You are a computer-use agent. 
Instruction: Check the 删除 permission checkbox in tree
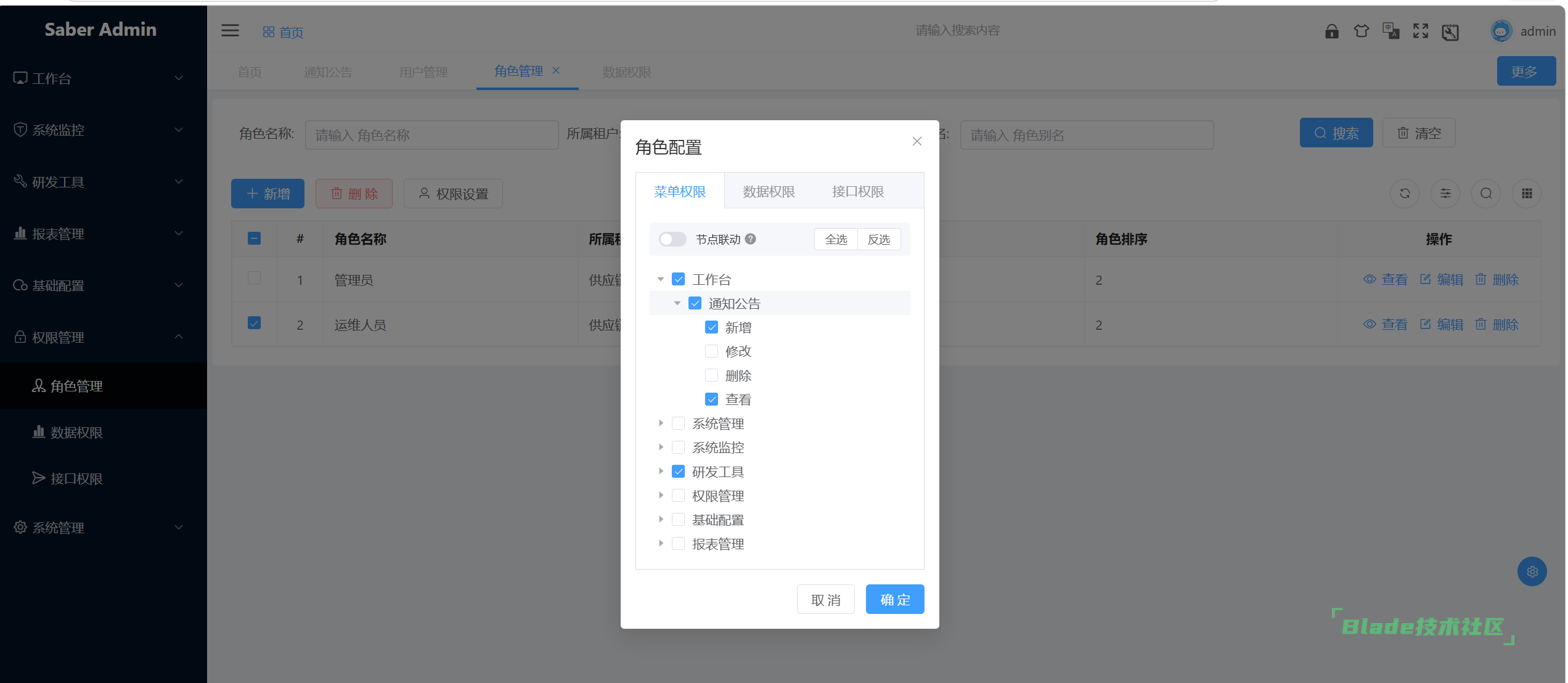pos(711,375)
